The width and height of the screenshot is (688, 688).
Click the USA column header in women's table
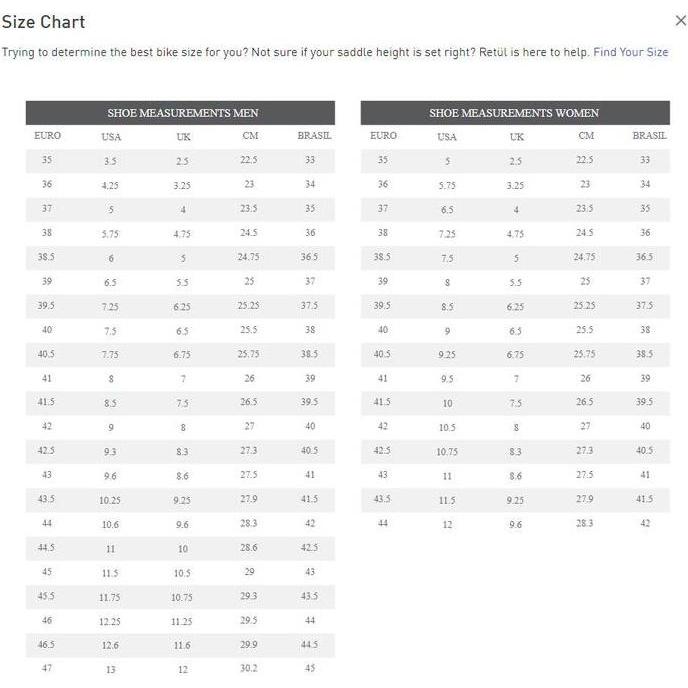coord(447,137)
